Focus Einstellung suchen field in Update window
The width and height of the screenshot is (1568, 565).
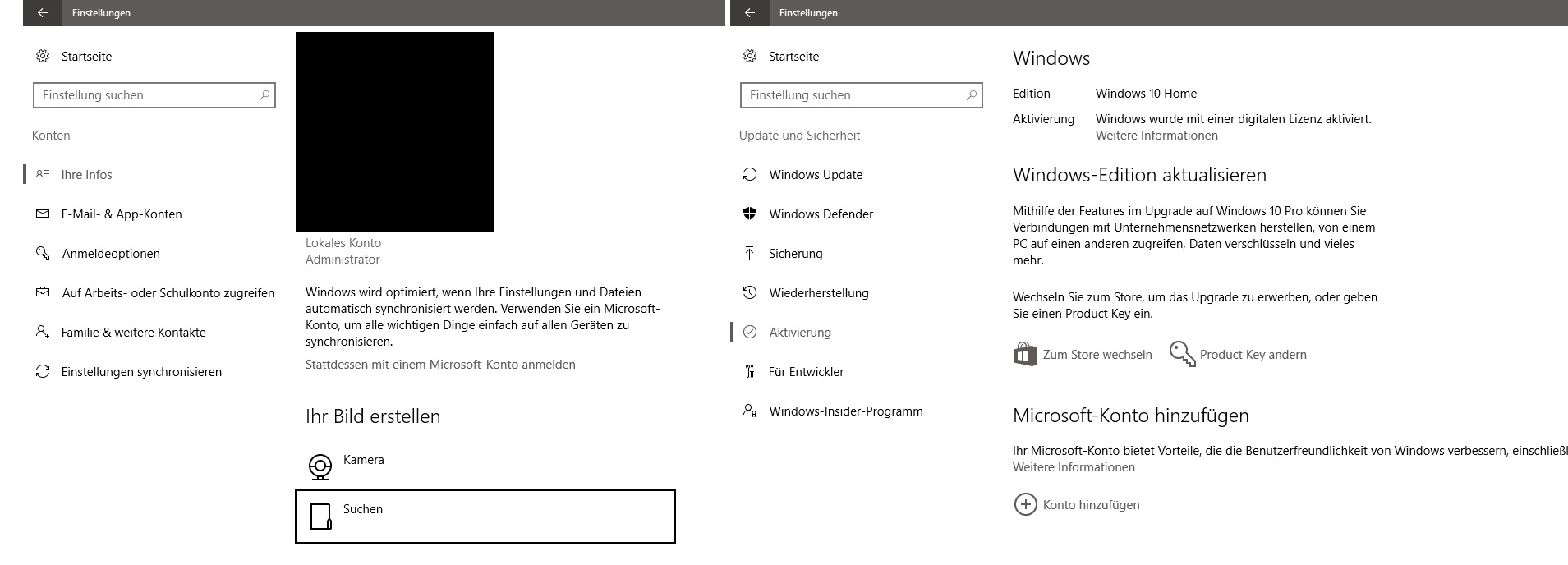click(862, 95)
